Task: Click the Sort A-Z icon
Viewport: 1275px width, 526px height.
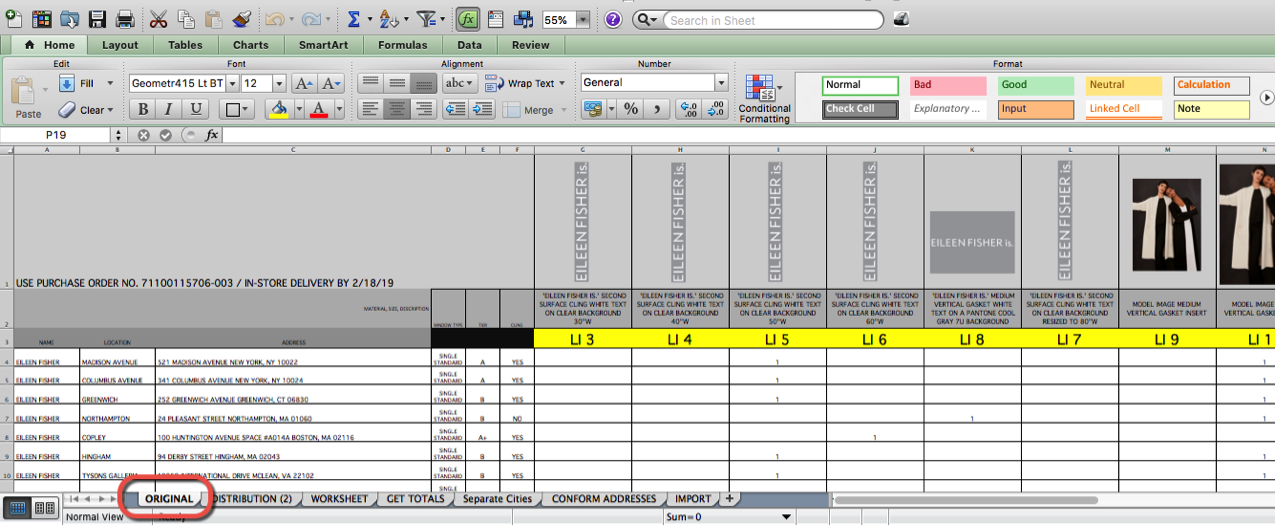Action: [x=387, y=19]
